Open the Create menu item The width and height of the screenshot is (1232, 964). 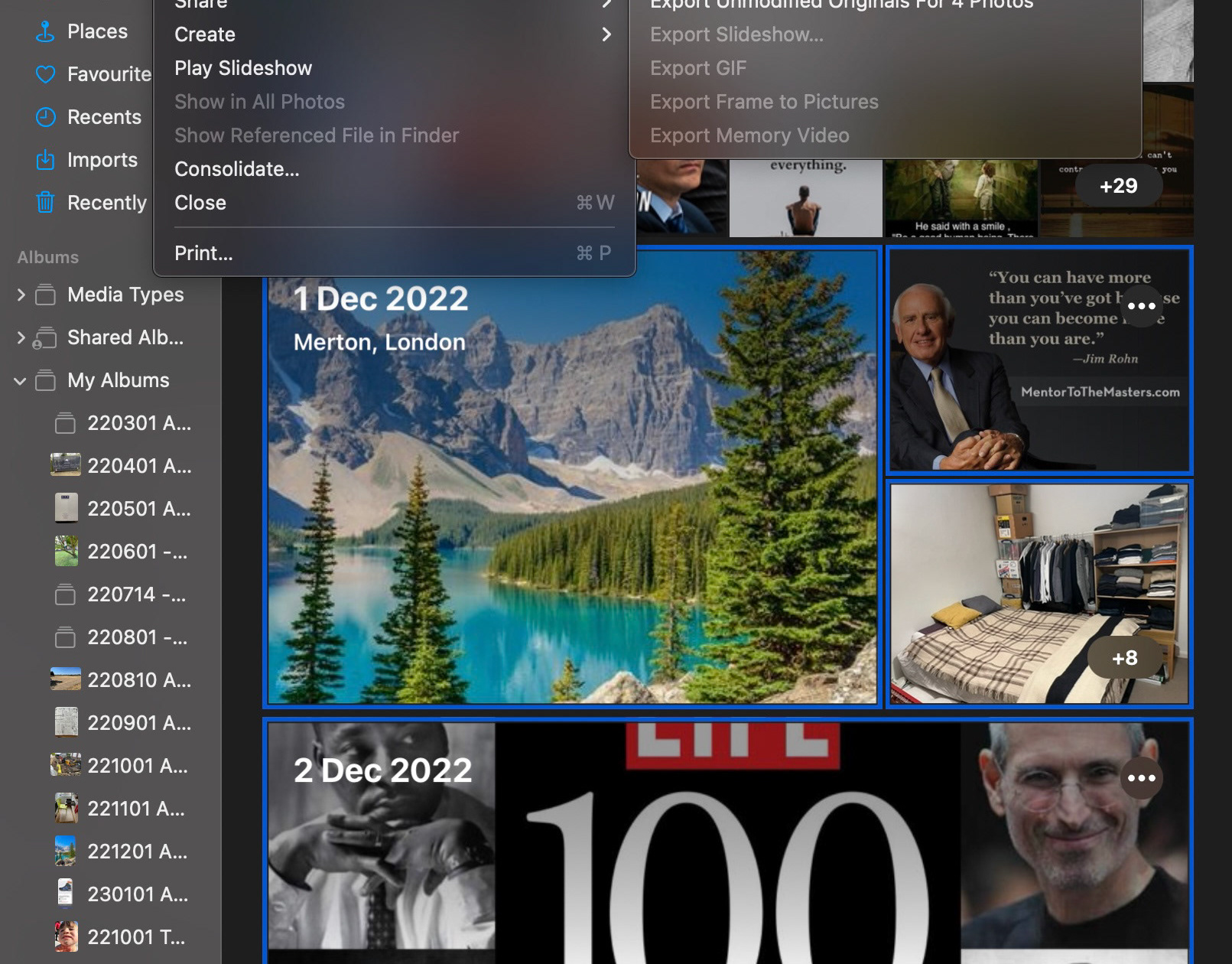[x=395, y=34]
